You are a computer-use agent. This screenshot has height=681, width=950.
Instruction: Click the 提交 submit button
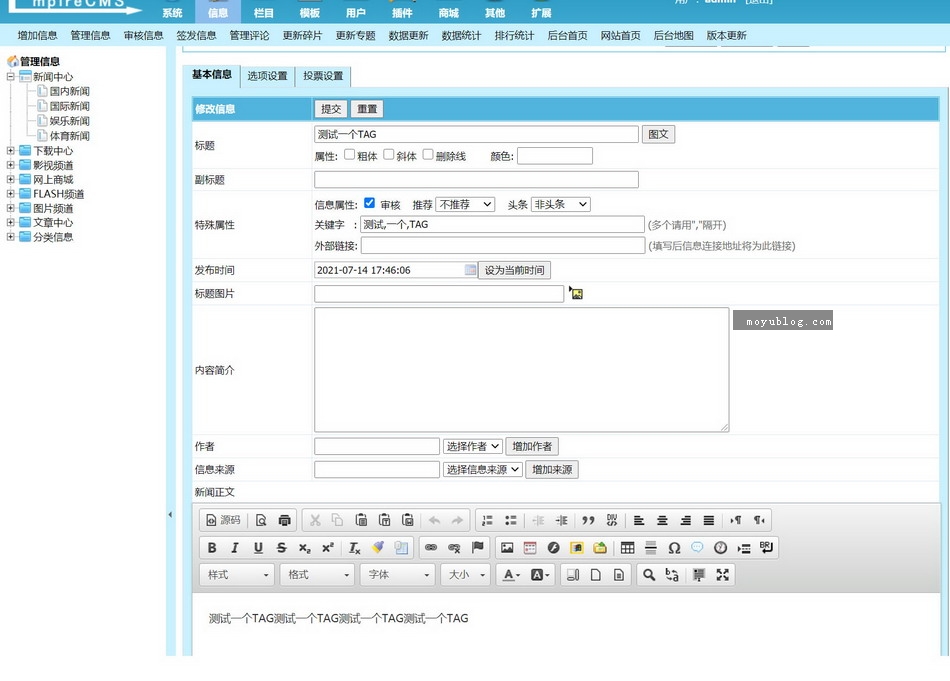coord(330,109)
